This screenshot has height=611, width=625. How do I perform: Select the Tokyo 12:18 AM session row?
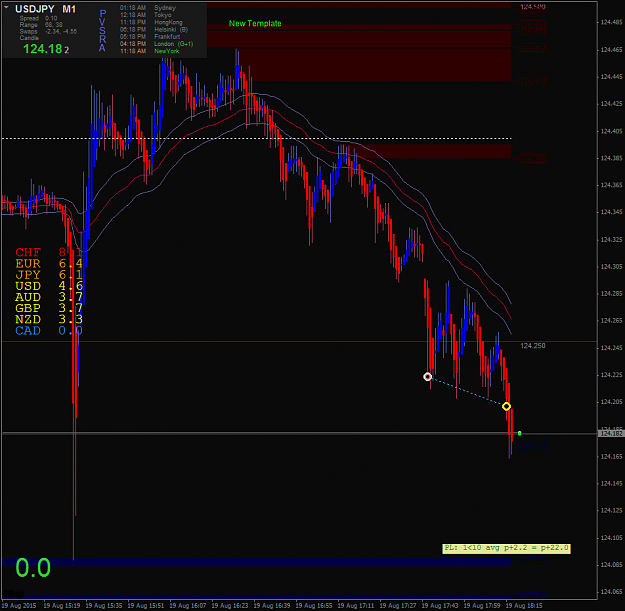pyautogui.click(x=145, y=15)
